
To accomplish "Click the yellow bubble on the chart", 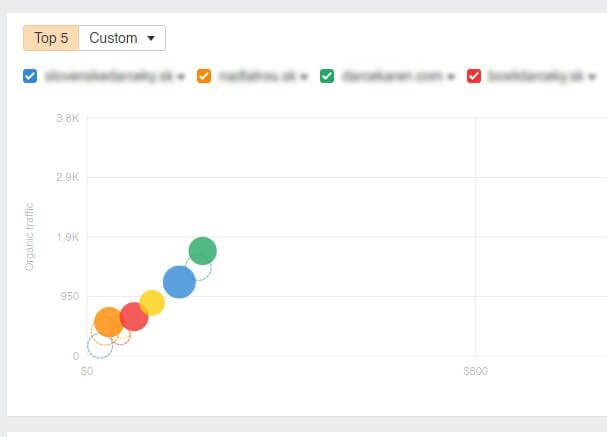I will 153,302.
